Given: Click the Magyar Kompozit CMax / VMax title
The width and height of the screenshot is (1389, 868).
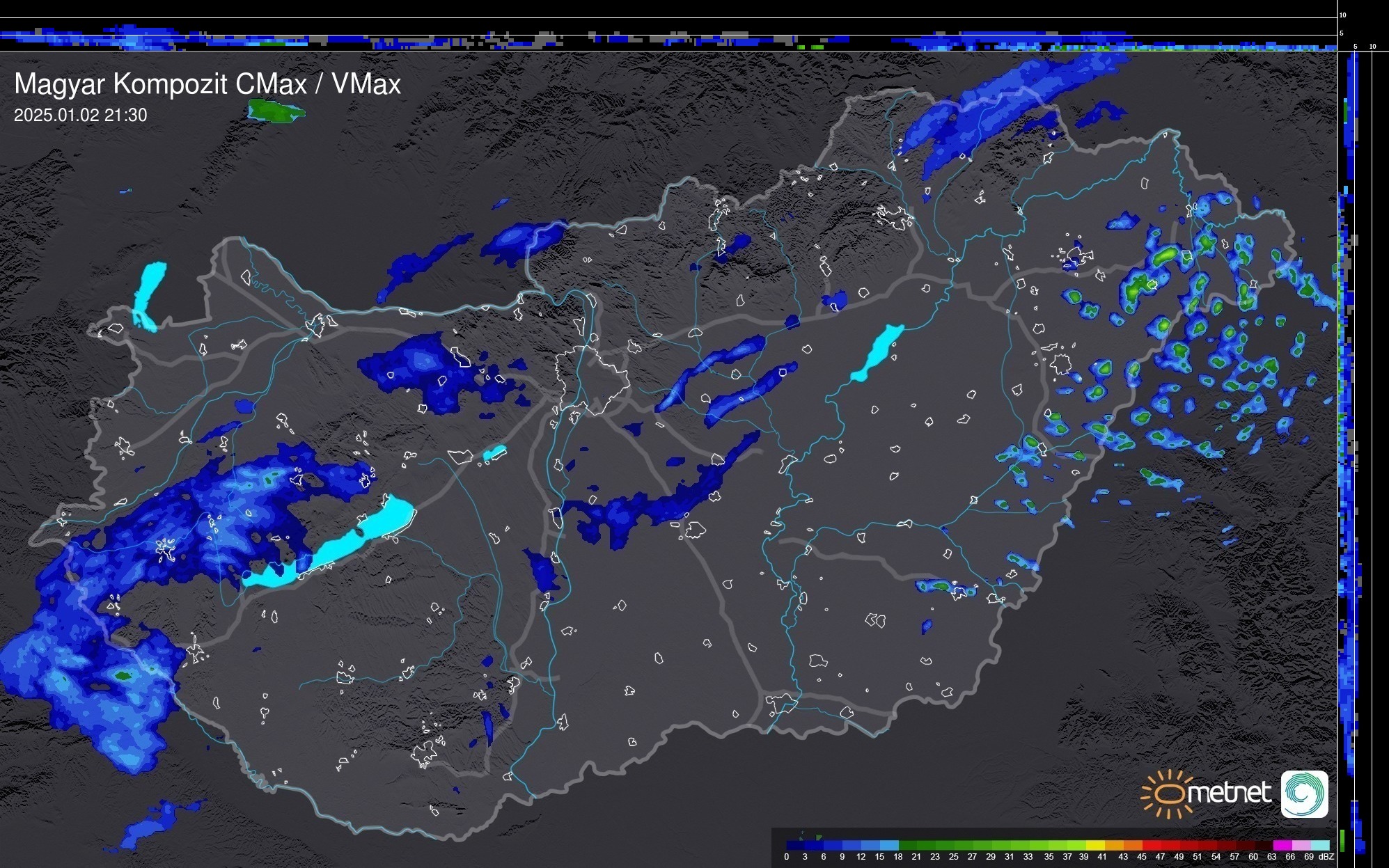Looking at the screenshot, I should click(207, 84).
